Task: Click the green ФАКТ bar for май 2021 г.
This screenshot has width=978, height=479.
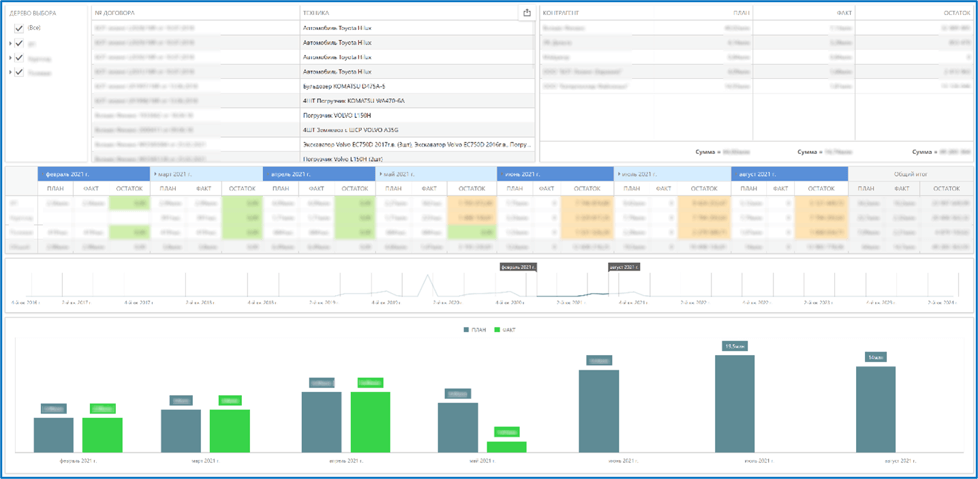Action: [506, 447]
